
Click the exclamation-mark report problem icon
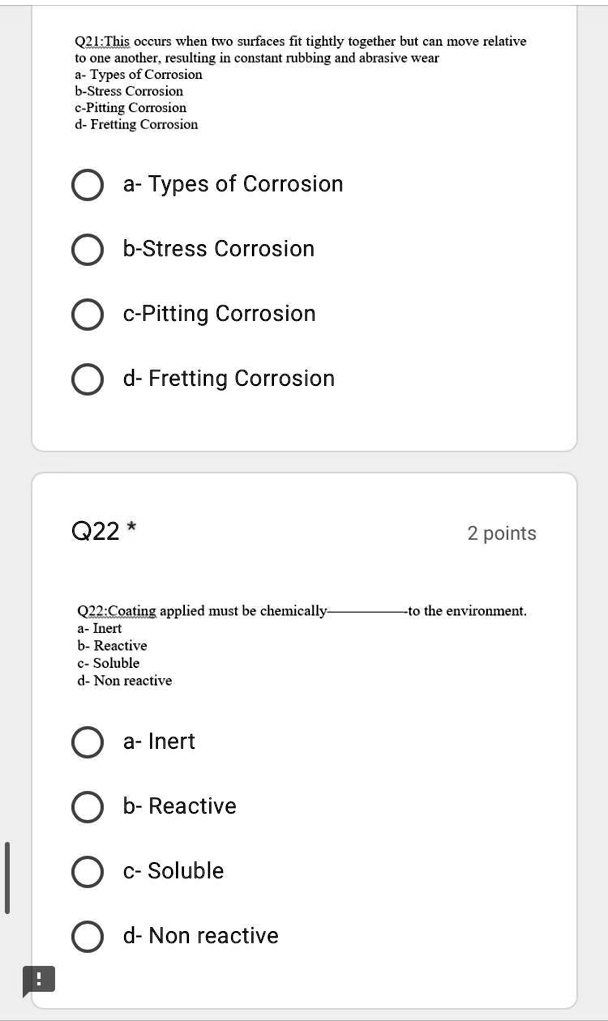point(39,979)
